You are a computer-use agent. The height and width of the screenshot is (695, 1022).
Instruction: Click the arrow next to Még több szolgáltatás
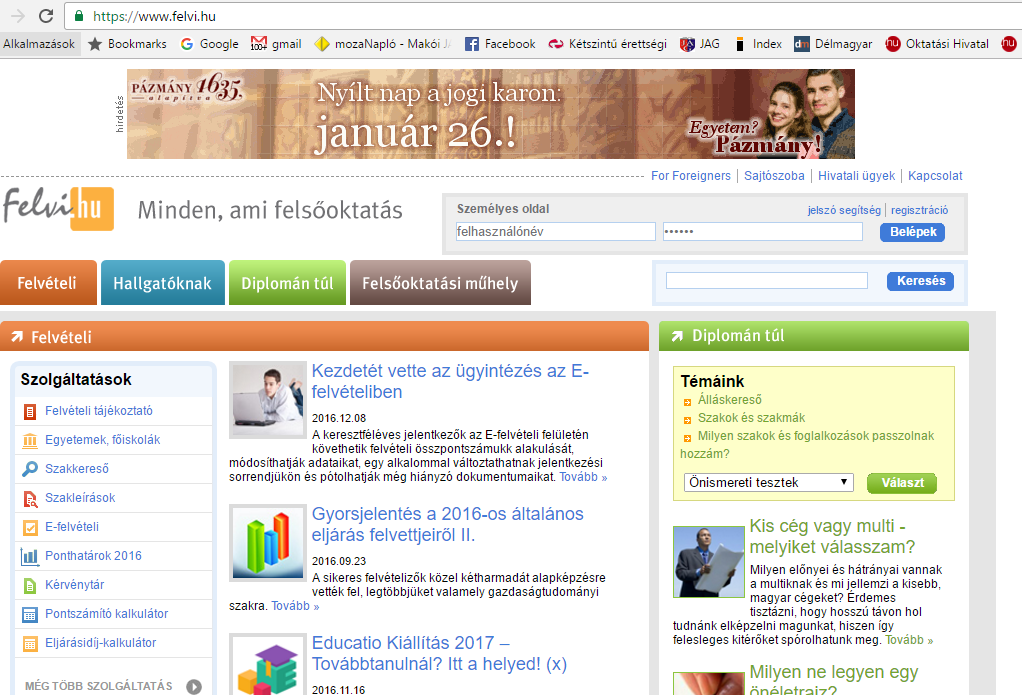tap(194, 687)
